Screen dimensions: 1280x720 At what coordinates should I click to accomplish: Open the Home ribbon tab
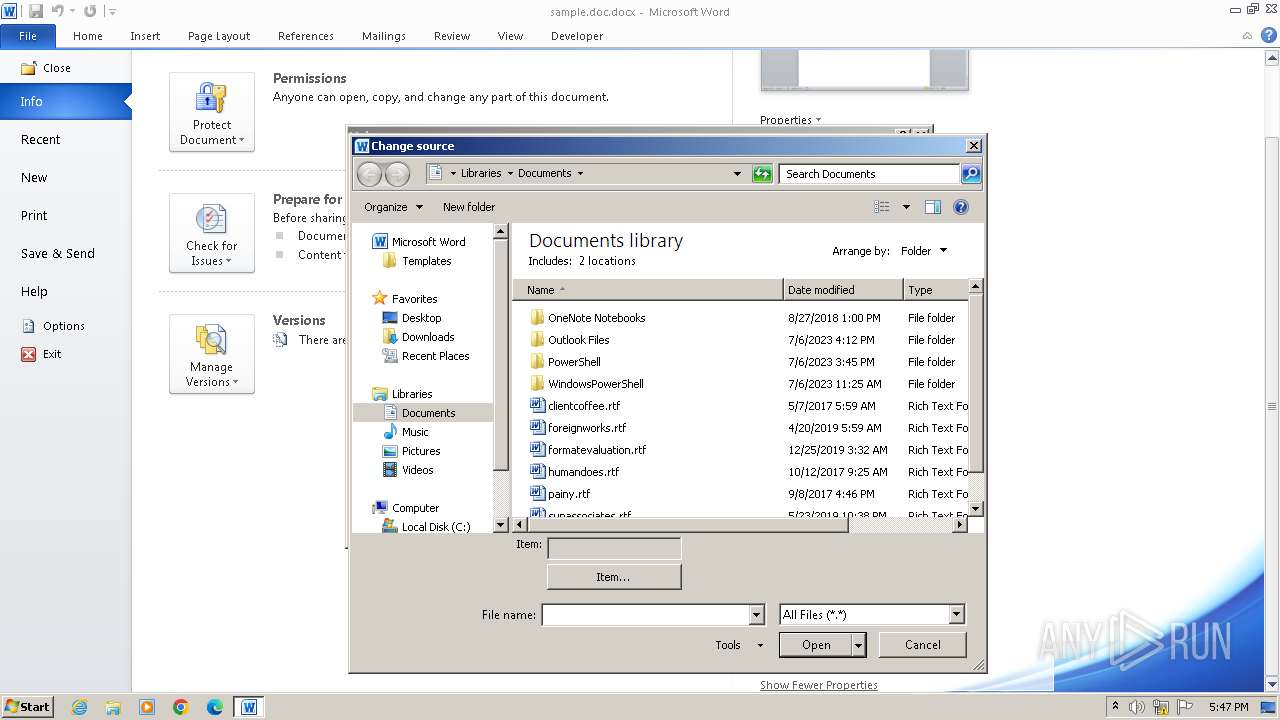pyautogui.click(x=88, y=36)
